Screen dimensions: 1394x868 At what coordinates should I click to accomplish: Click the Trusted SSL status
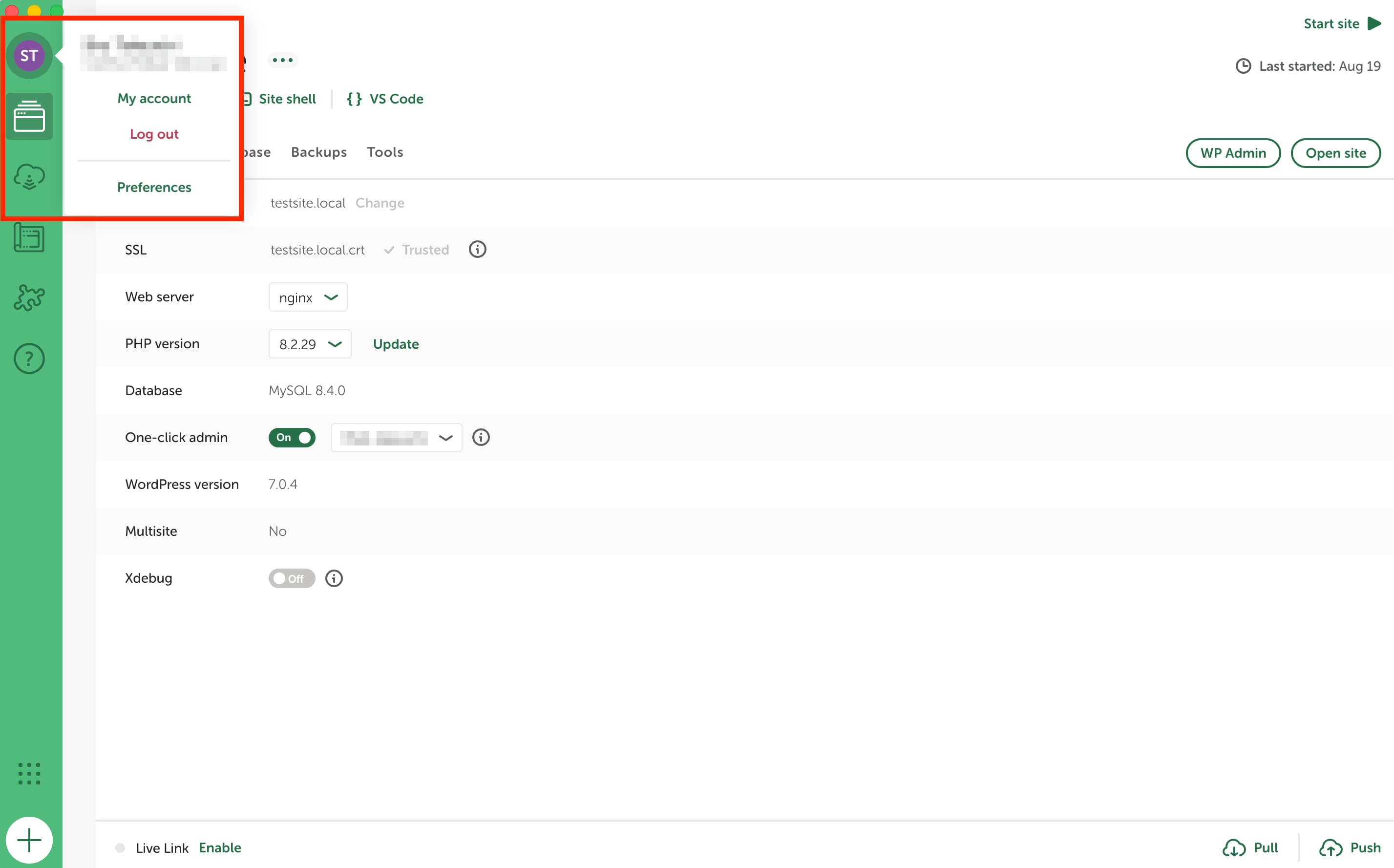click(417, 250)
